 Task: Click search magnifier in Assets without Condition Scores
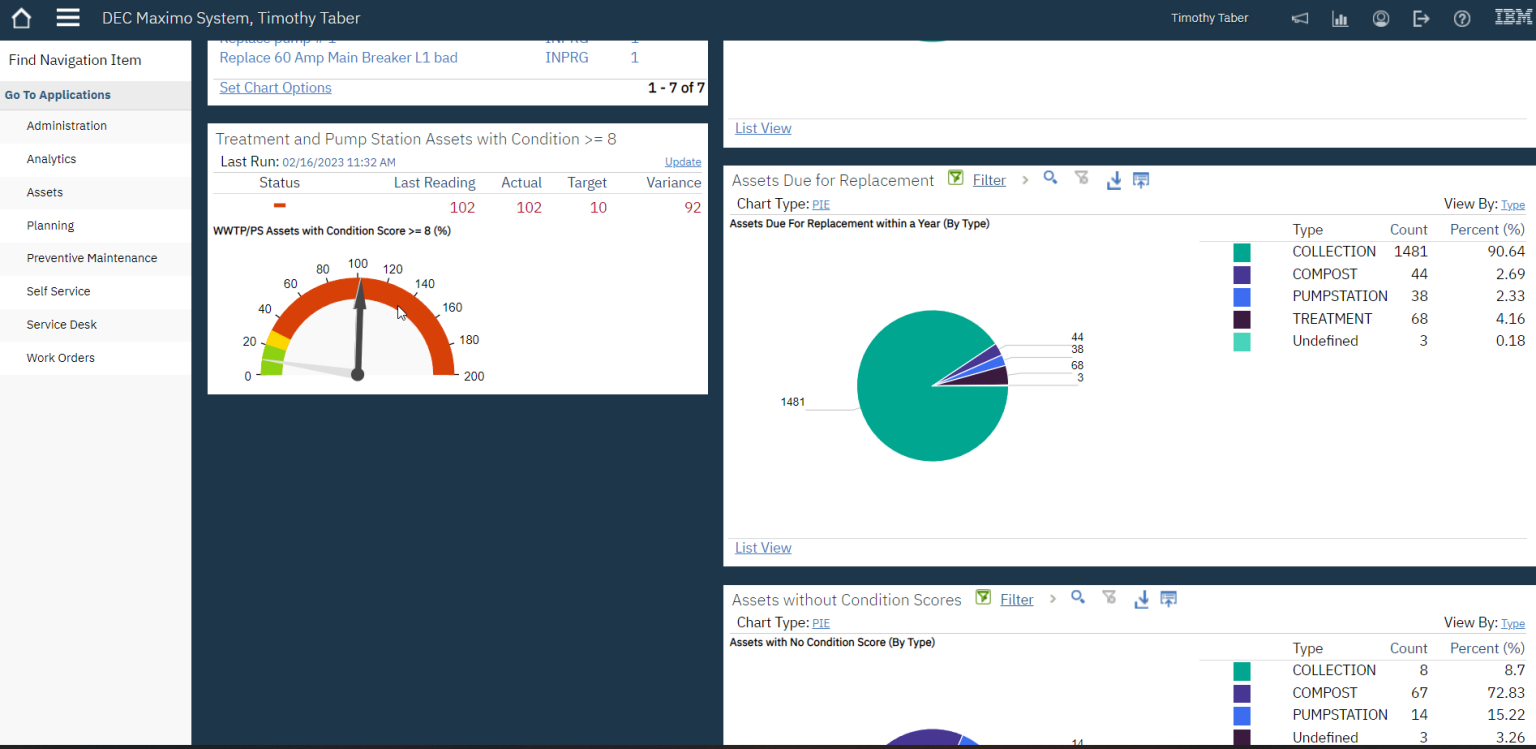point(1078,597)
